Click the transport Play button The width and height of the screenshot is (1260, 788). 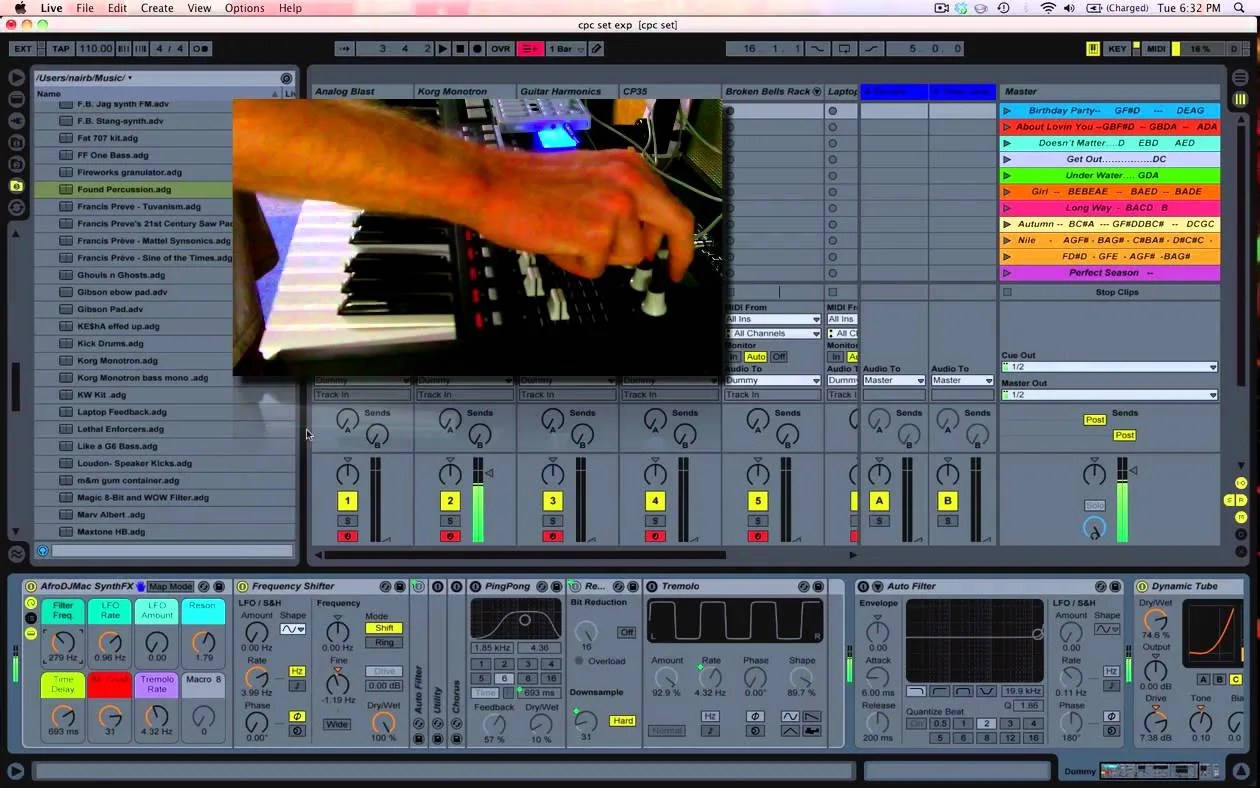443,48
